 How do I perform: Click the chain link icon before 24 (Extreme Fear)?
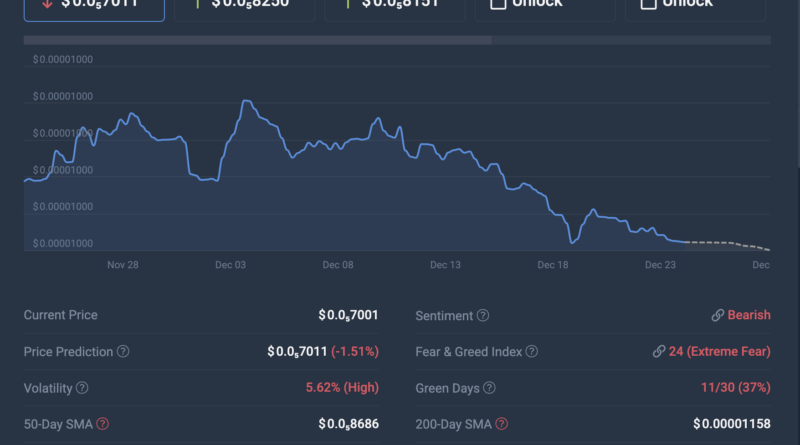point(660,352)
